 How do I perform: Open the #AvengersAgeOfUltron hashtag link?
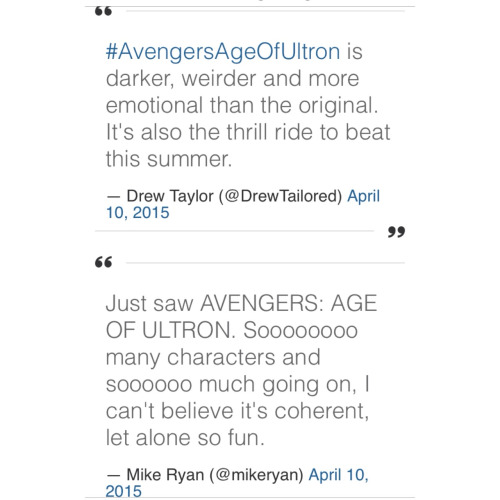223,52
